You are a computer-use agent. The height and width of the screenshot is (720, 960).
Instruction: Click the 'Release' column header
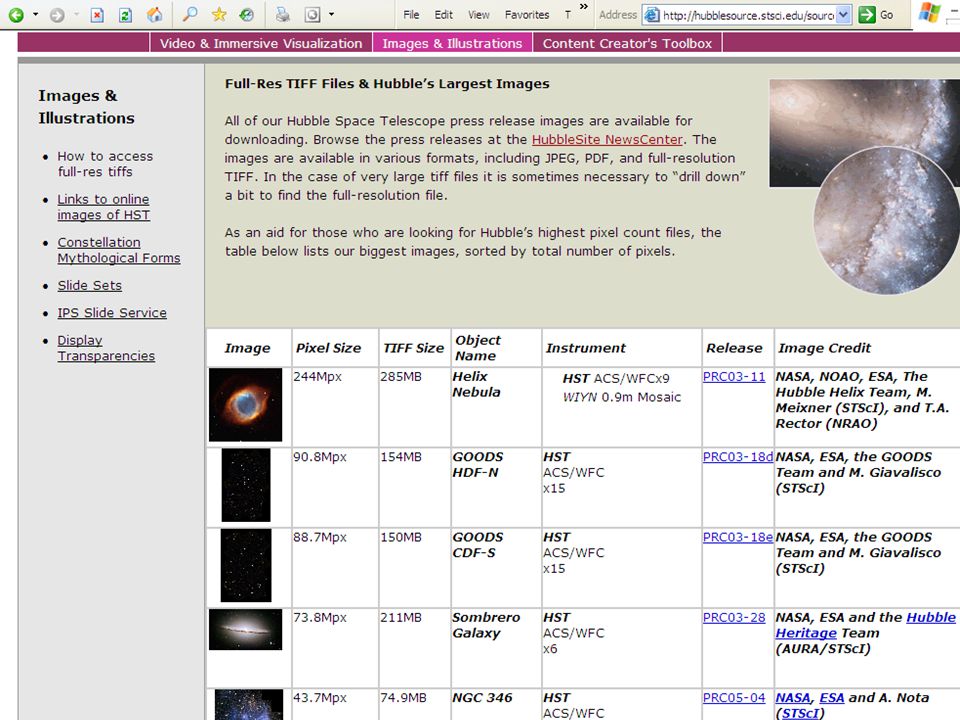coord(734,348)
